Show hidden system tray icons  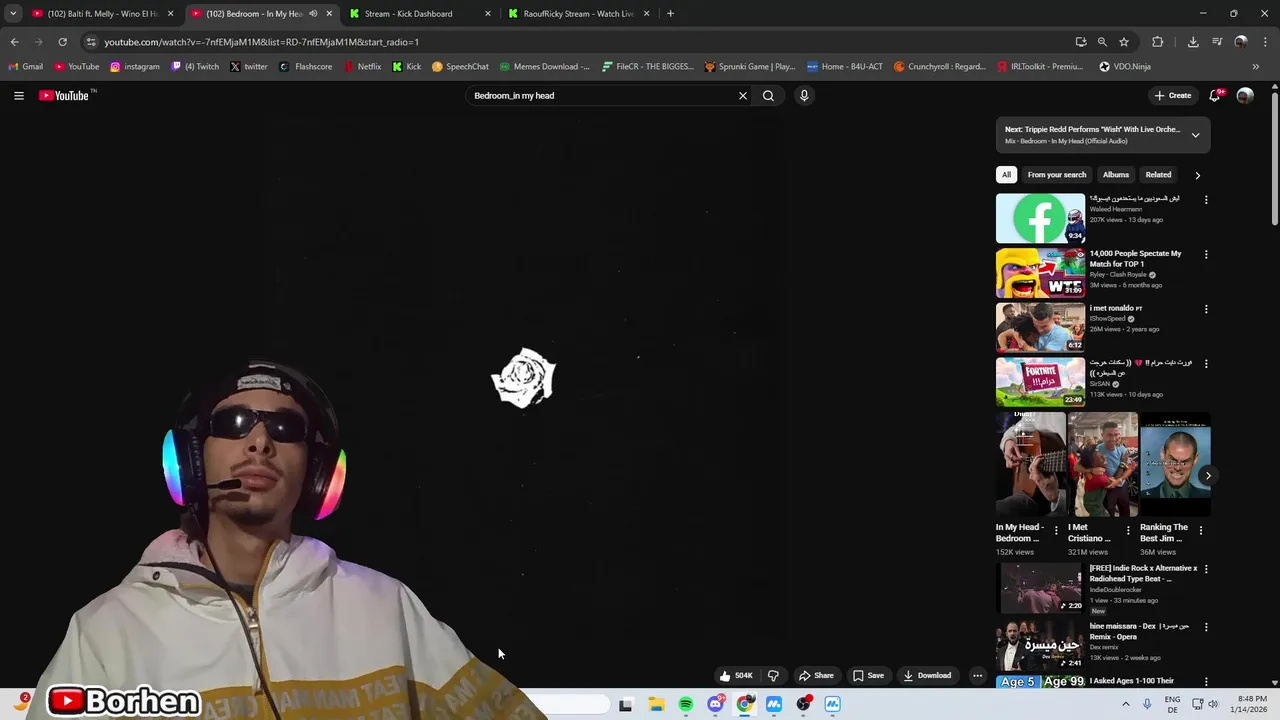tap(1126, 705)
